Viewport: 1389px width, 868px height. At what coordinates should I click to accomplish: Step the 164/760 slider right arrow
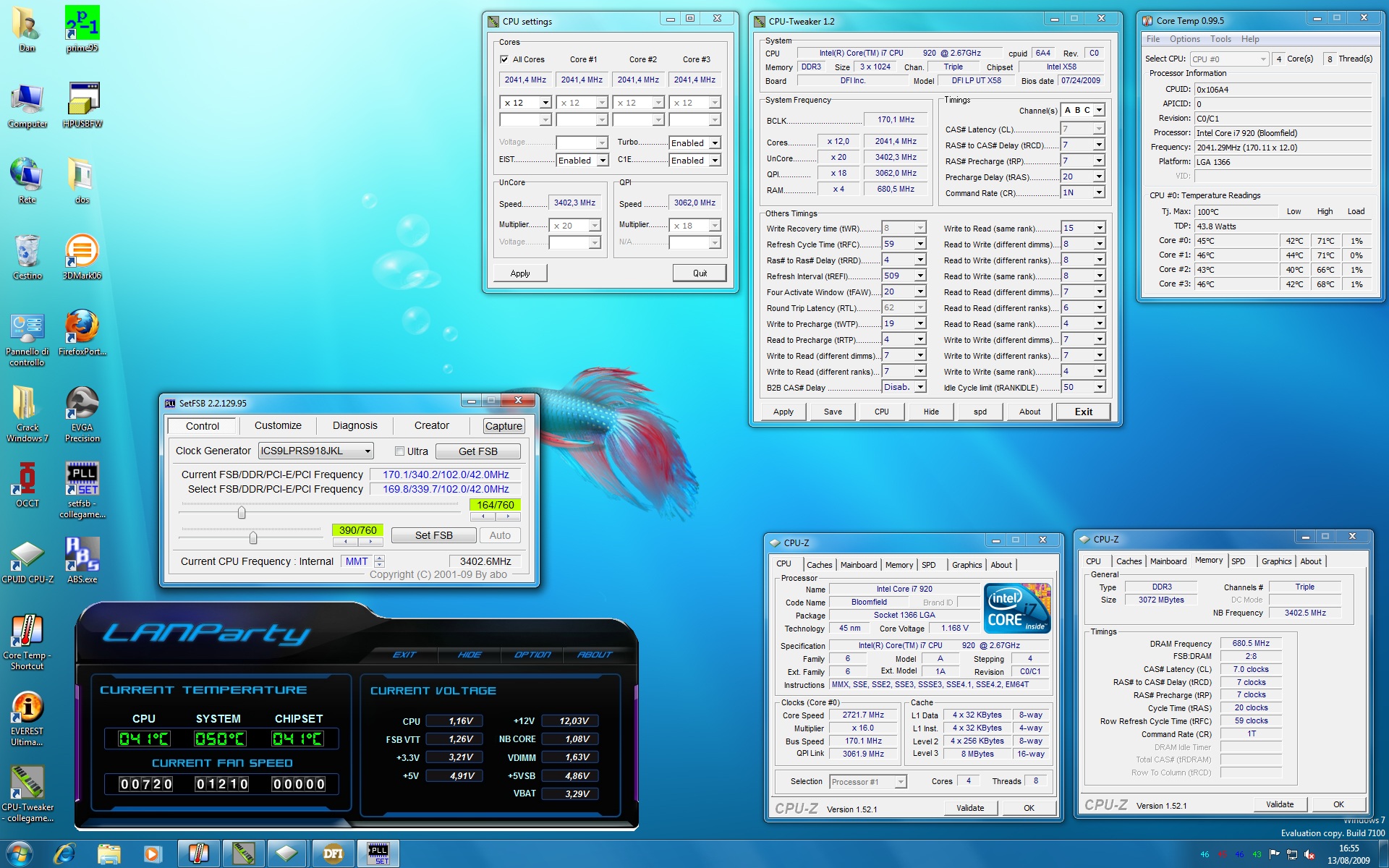[x=509, y=516]
